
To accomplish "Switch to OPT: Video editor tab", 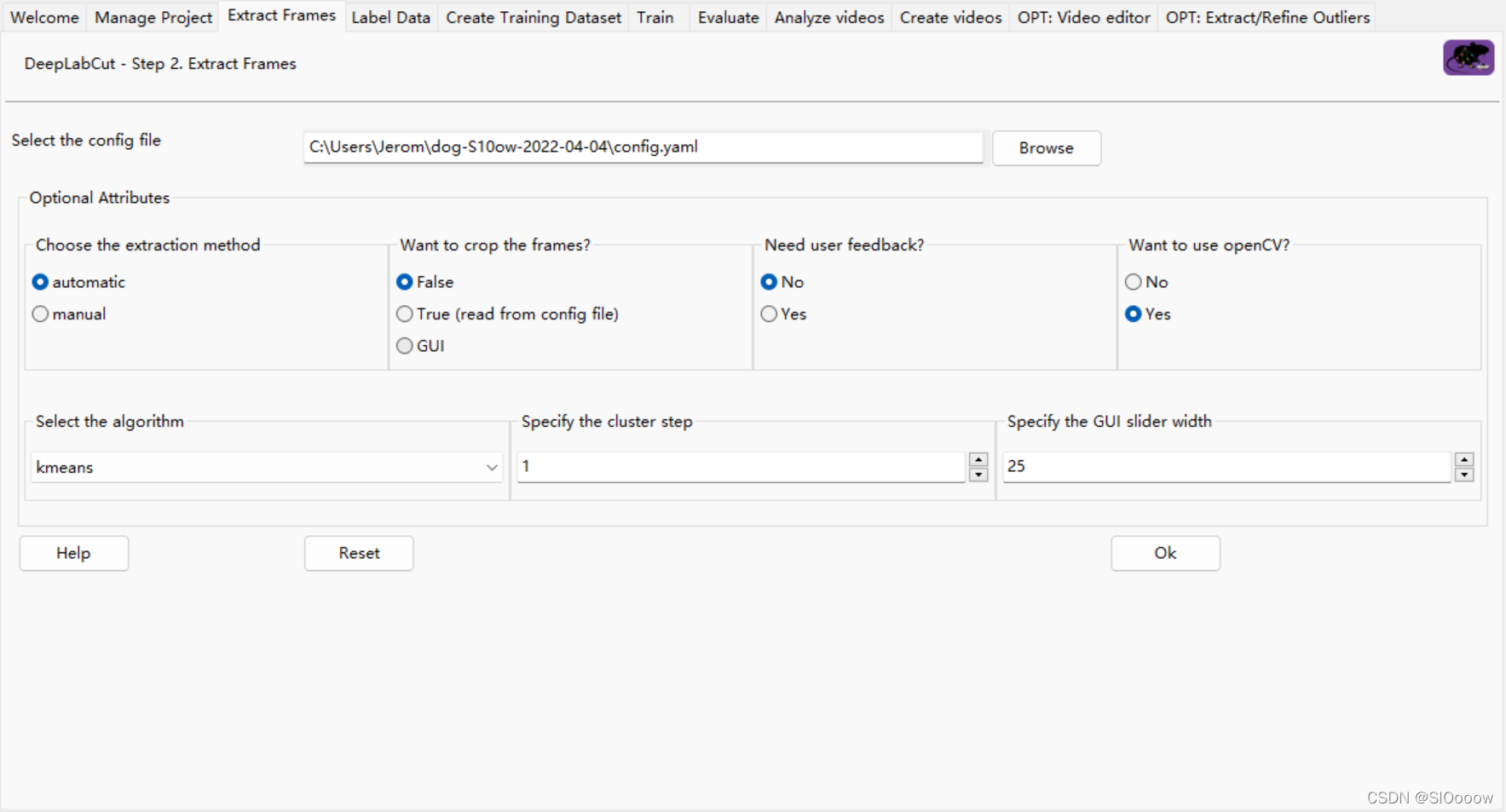I will pos(1084,17).
